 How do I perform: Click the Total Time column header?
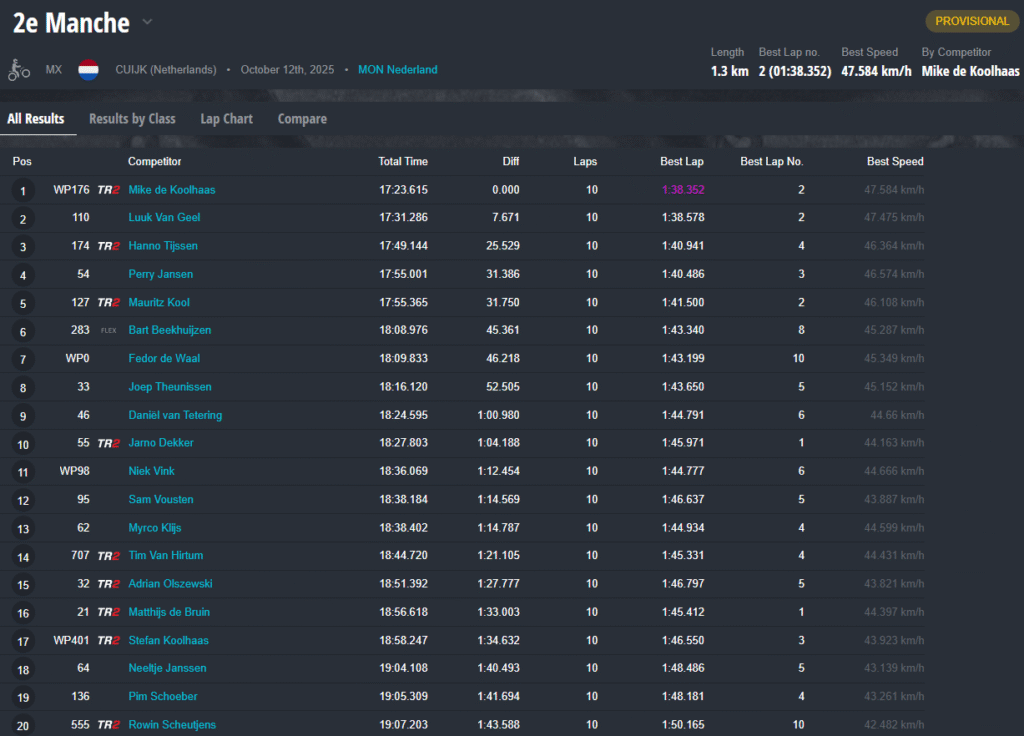click(403, 162)
